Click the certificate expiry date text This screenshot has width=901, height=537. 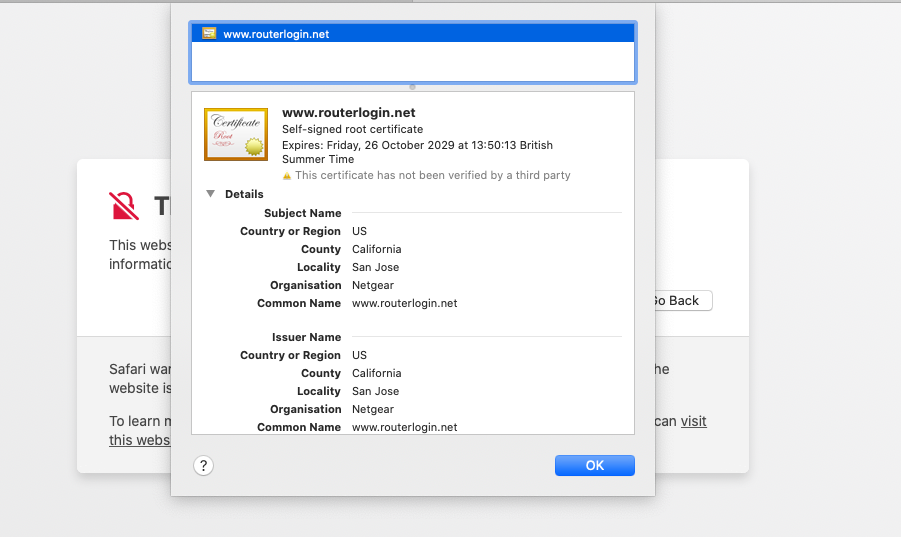(x=417, y=145)
